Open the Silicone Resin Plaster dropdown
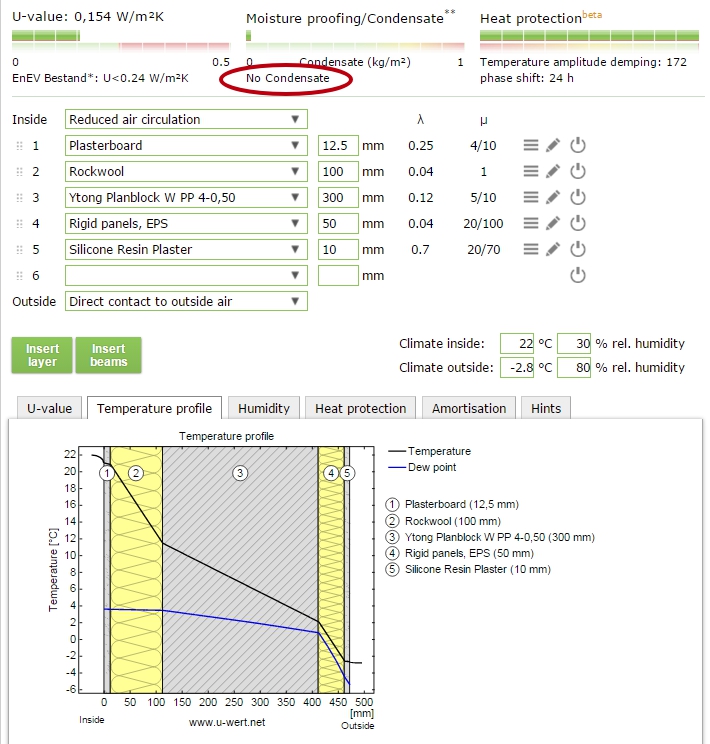The image size is (710, 744). point(186,250)
